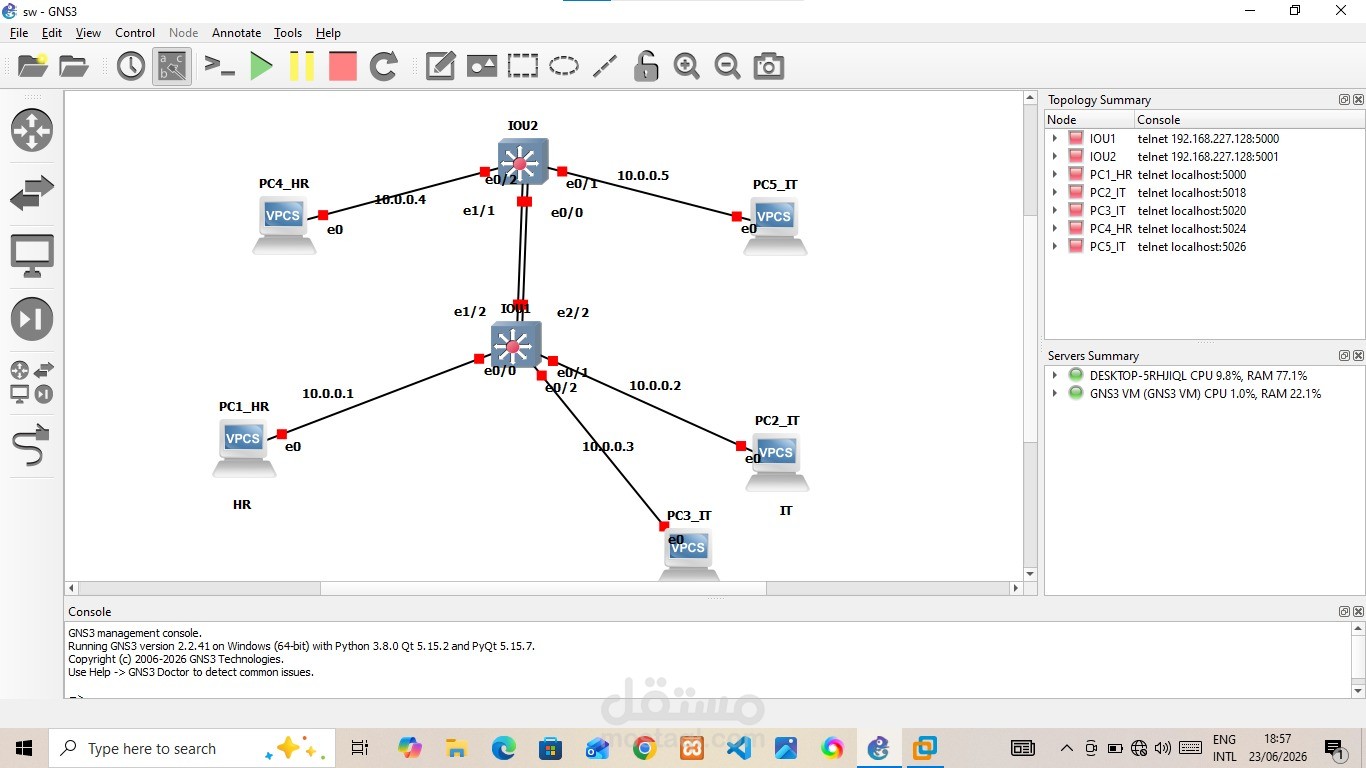Expand PC2_IT row in Topology Summary
Viewport: 1366px width, 768px height.
pos(1055,193)
